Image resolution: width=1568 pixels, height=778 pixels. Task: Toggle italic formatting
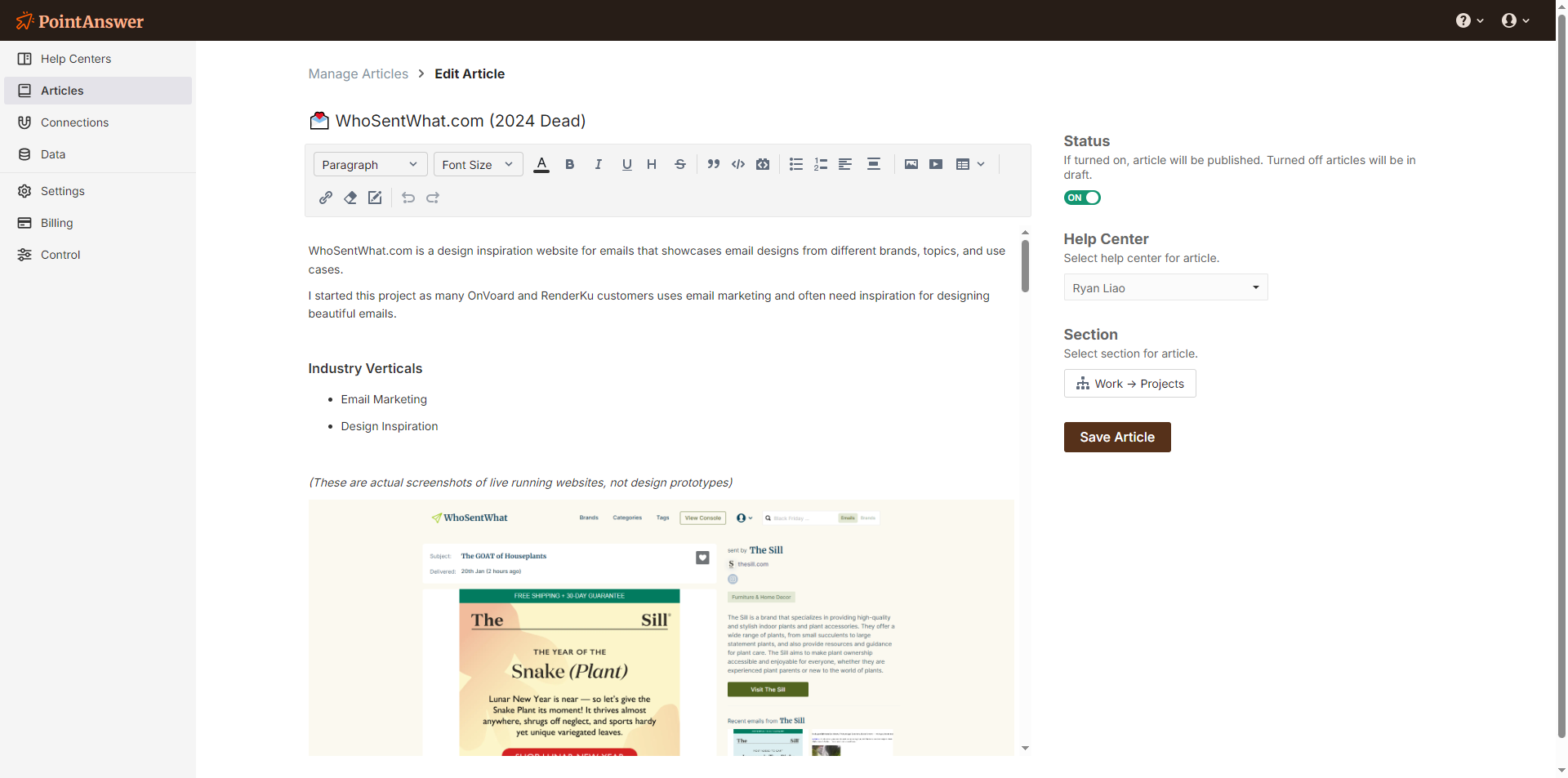(x=599, y=164)
